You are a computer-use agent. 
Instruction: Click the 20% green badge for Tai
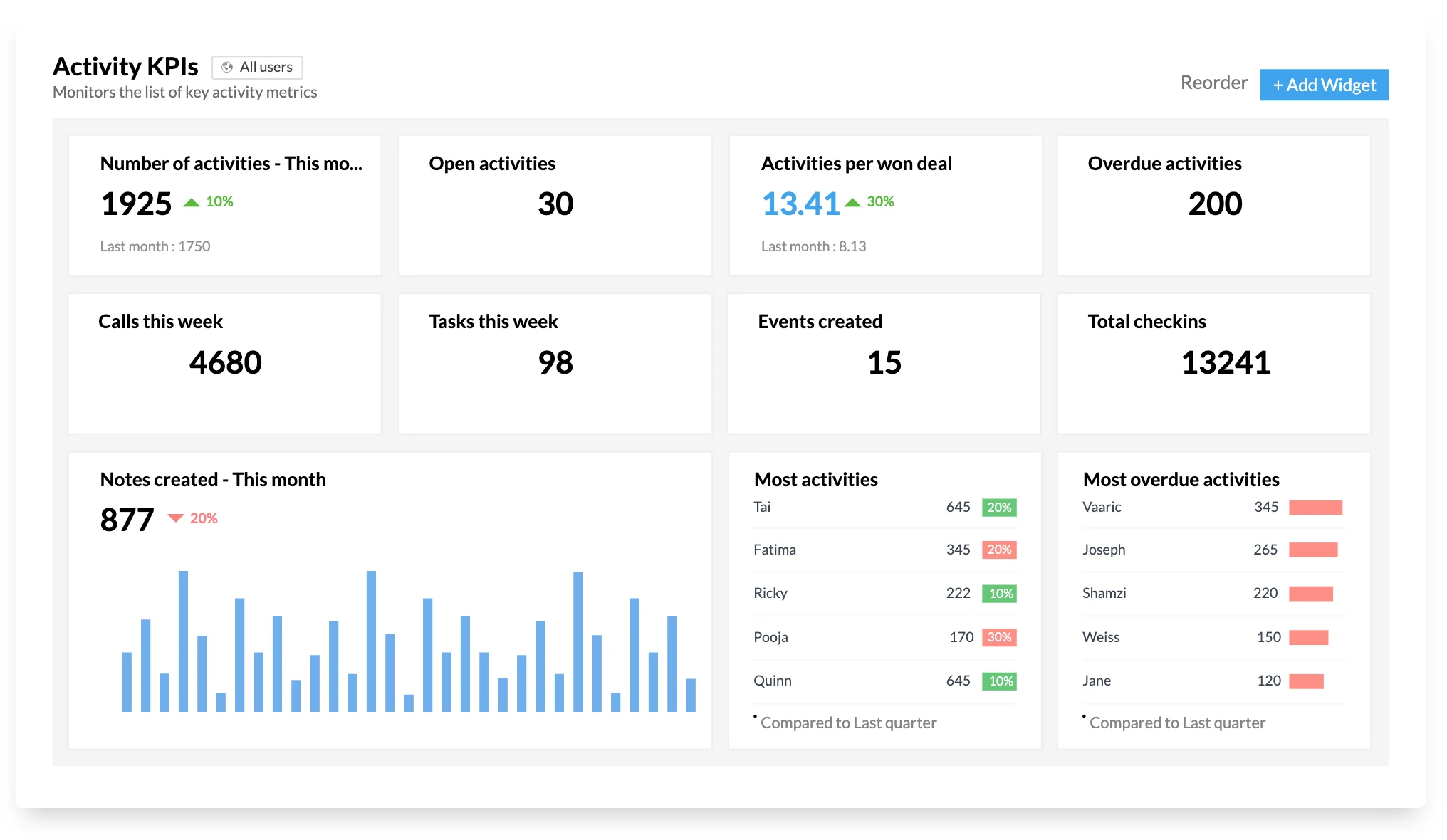pos(999,507)
